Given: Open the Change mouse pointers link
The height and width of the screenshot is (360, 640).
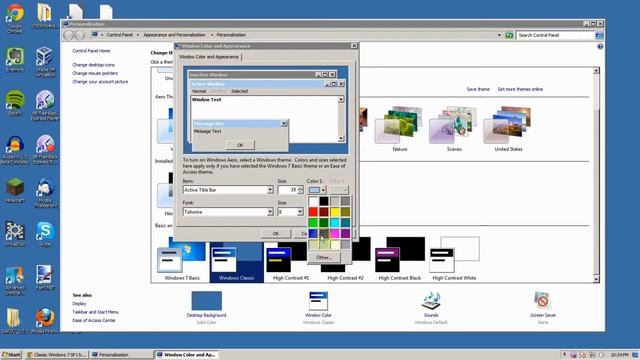Looking at the screenshot, I should [95, 73].
